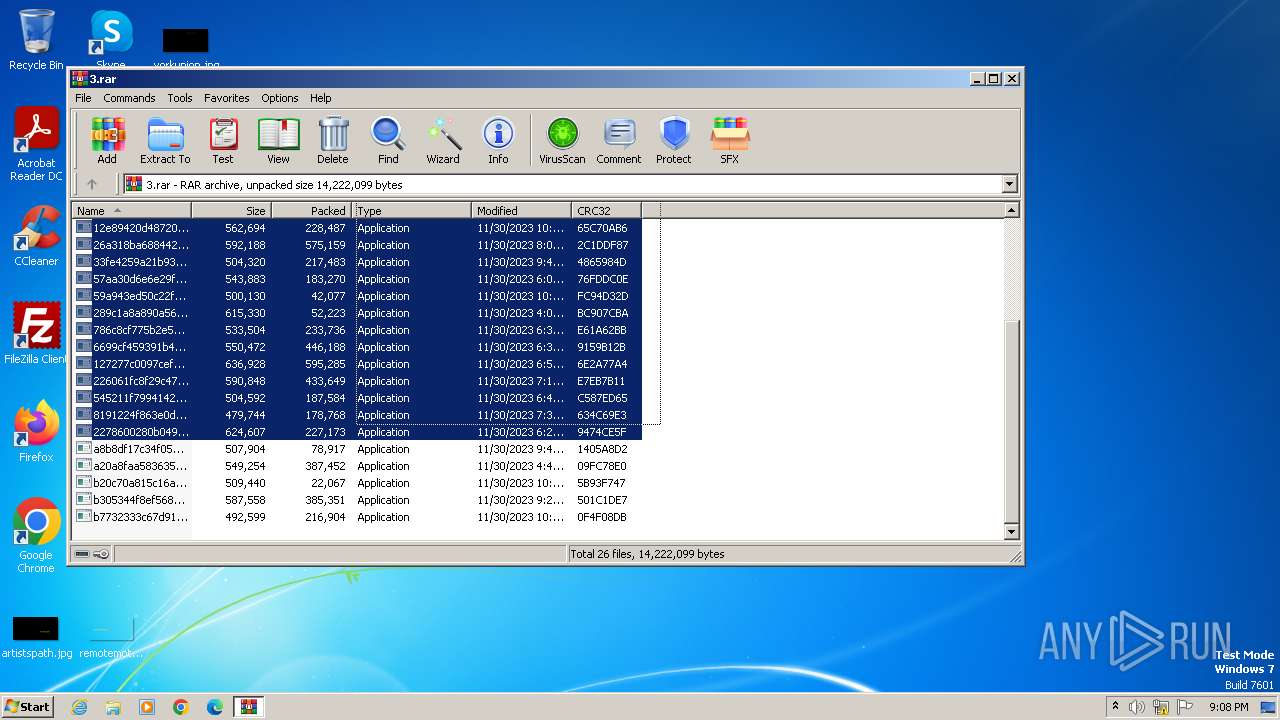Image resolution: width=1280 pixels, height=720 pixels.
Task: Sort files by CRC32 column
Action: point(607,210)
